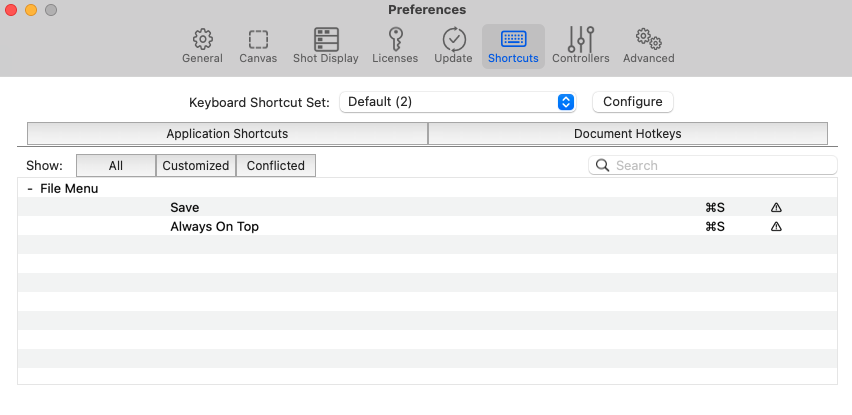Show All shortcuts filter

(x=116, y=166)
